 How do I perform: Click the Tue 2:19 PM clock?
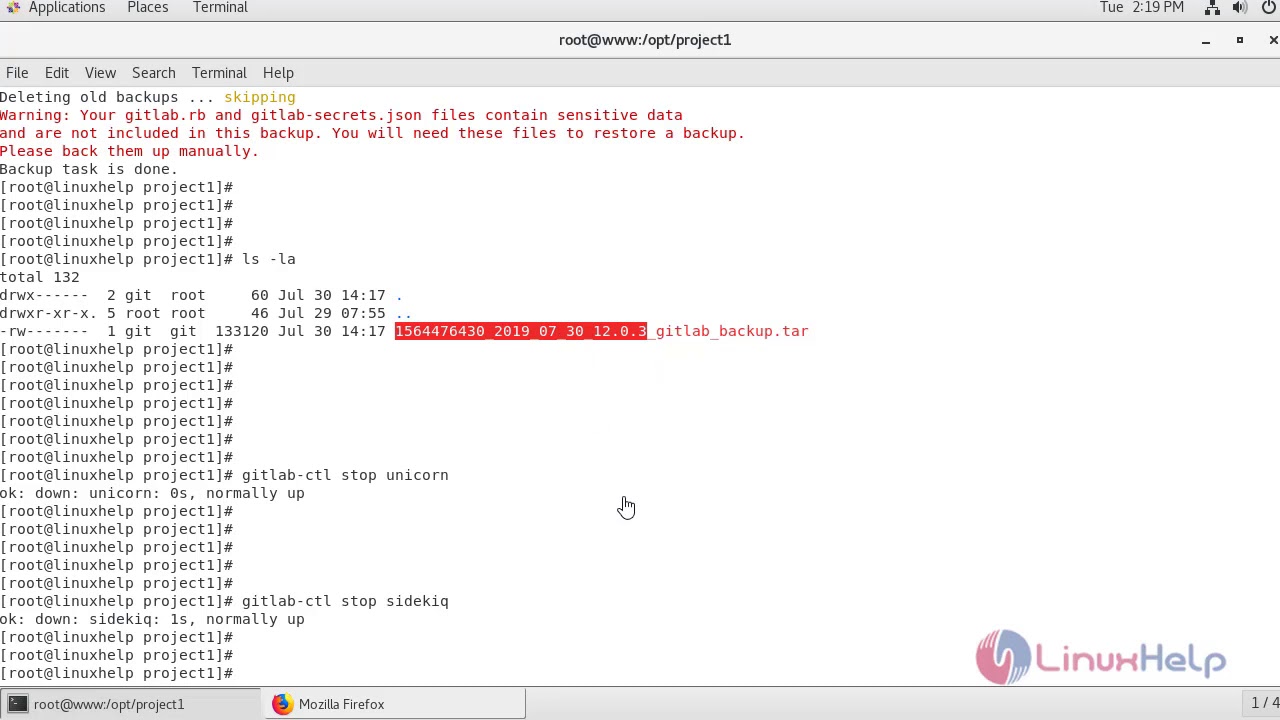point(1141,7)
